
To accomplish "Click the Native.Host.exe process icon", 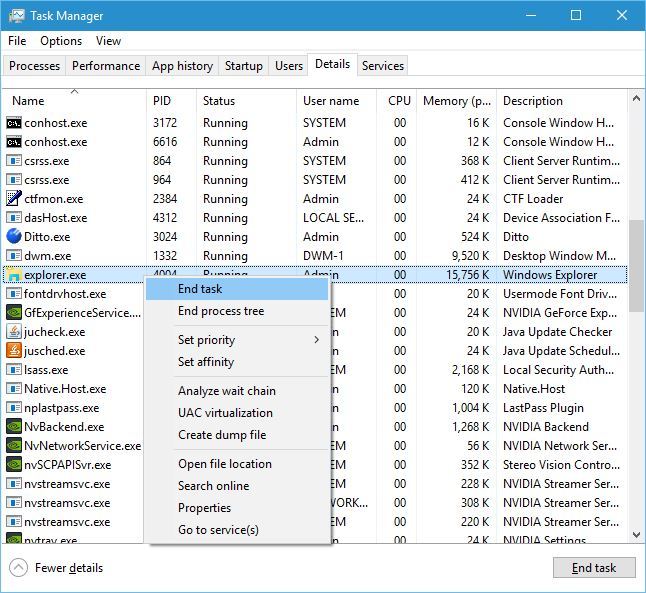I will [x=14, y=389].
